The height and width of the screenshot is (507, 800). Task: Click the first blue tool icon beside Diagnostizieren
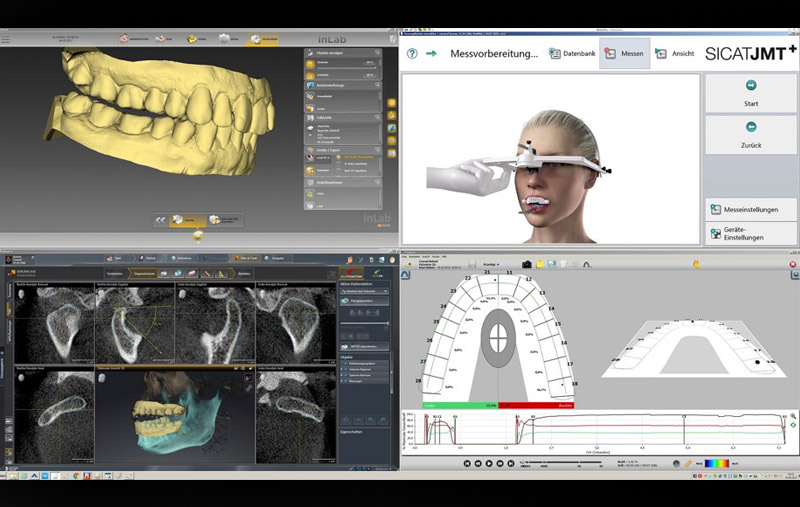(x=164, y=274)
